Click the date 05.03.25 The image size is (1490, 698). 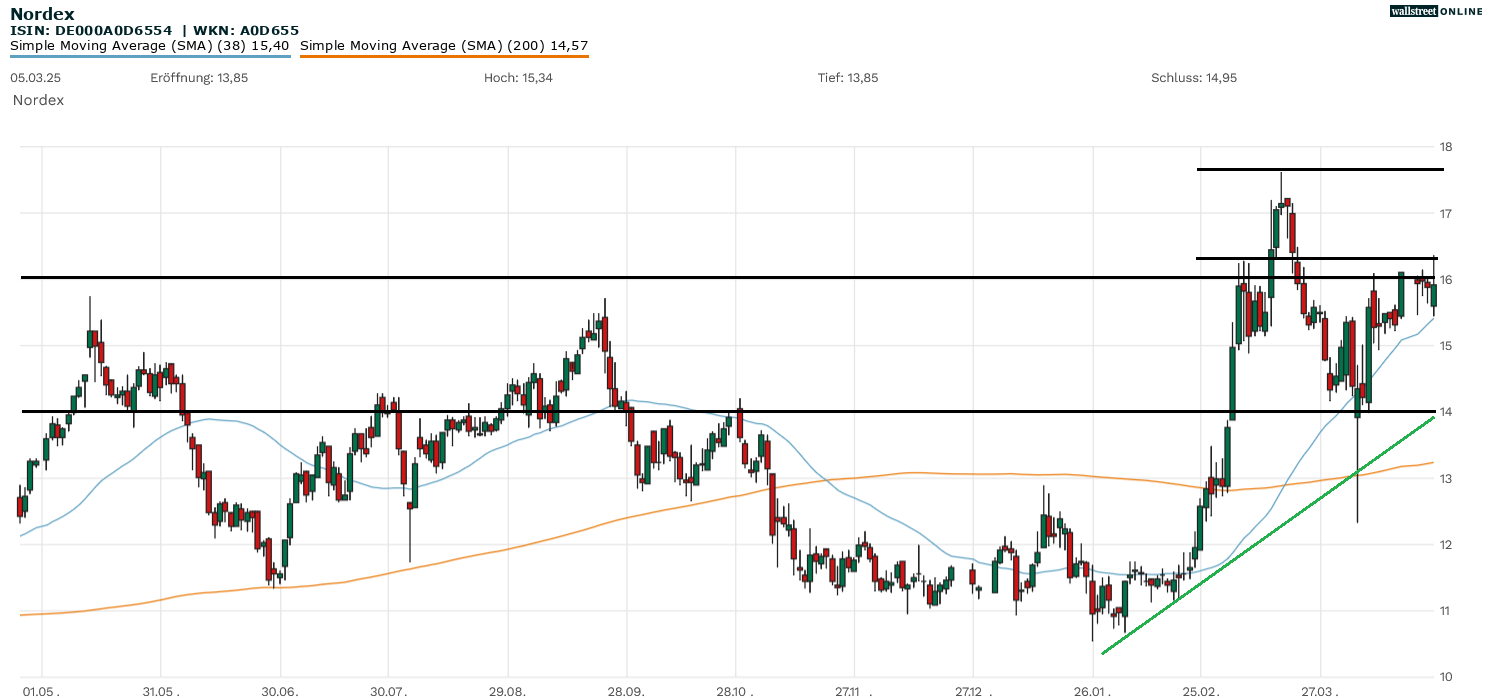(35, 77)
